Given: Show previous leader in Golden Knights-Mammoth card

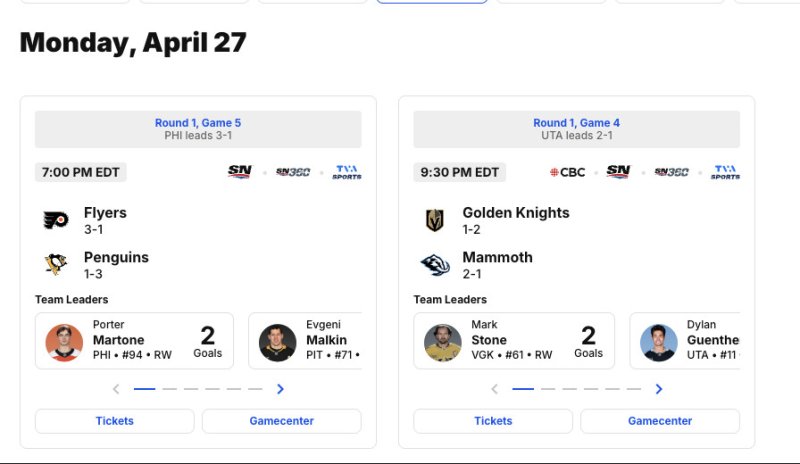Looking at the screenshot, I should [494, 389].
